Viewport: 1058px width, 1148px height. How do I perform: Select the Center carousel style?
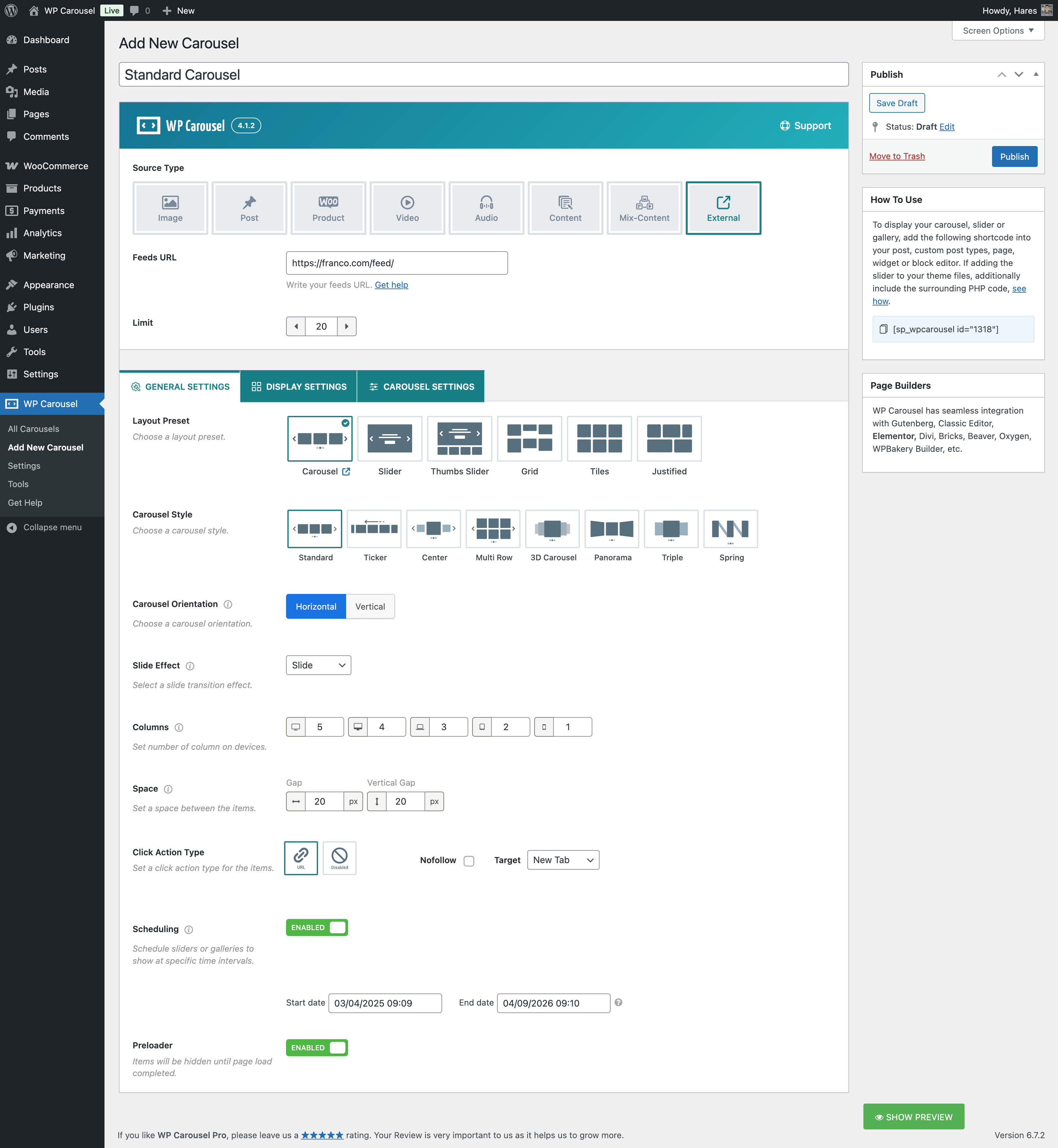tap(434, 529)
